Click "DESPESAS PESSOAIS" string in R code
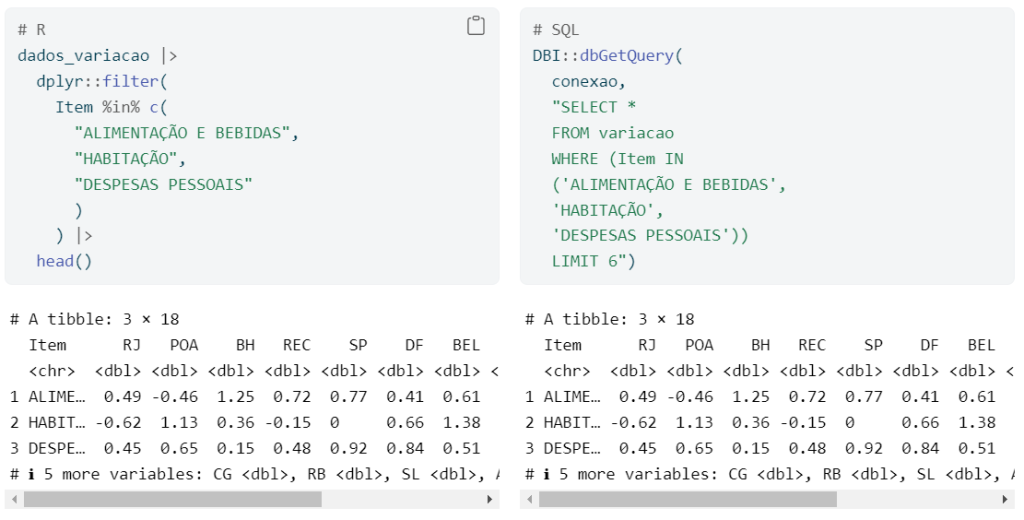 [163, 184]
